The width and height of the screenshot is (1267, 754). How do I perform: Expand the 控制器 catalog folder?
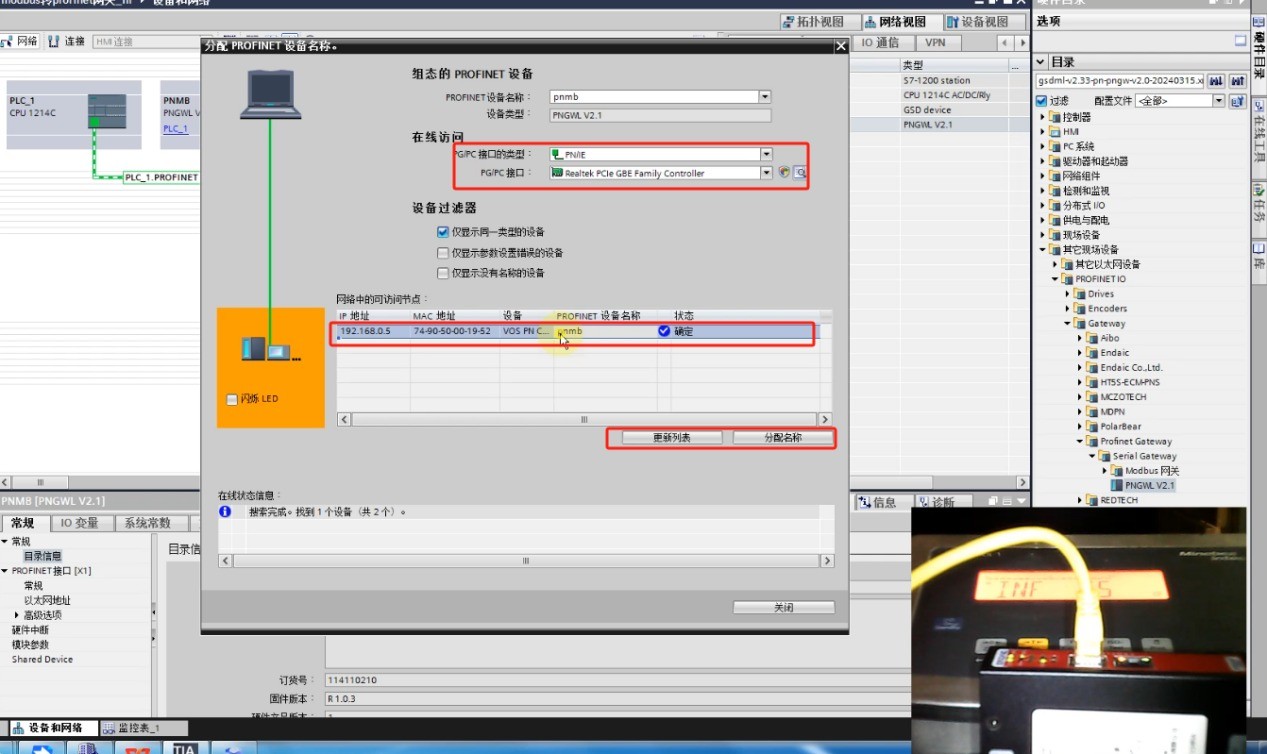point(1043,117)
